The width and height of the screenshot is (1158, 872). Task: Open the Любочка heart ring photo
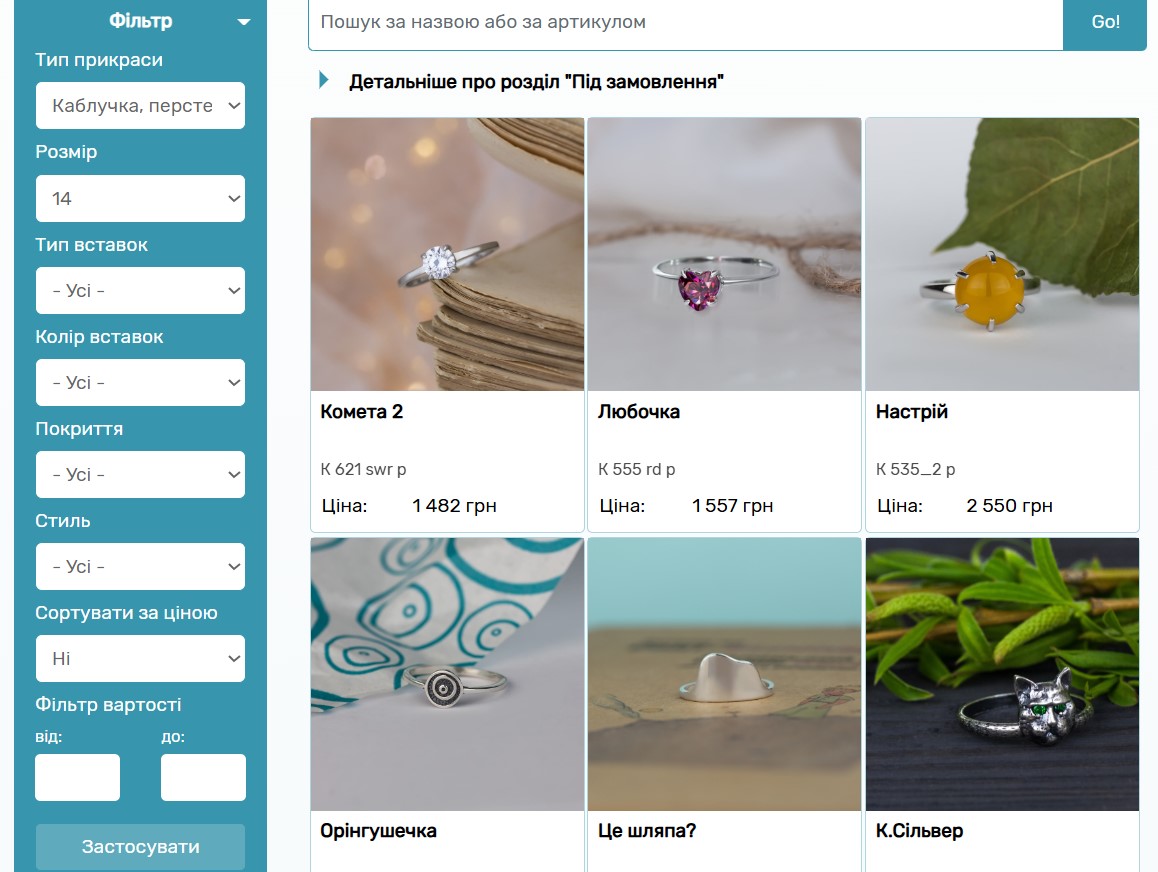(x=724, y=254)
